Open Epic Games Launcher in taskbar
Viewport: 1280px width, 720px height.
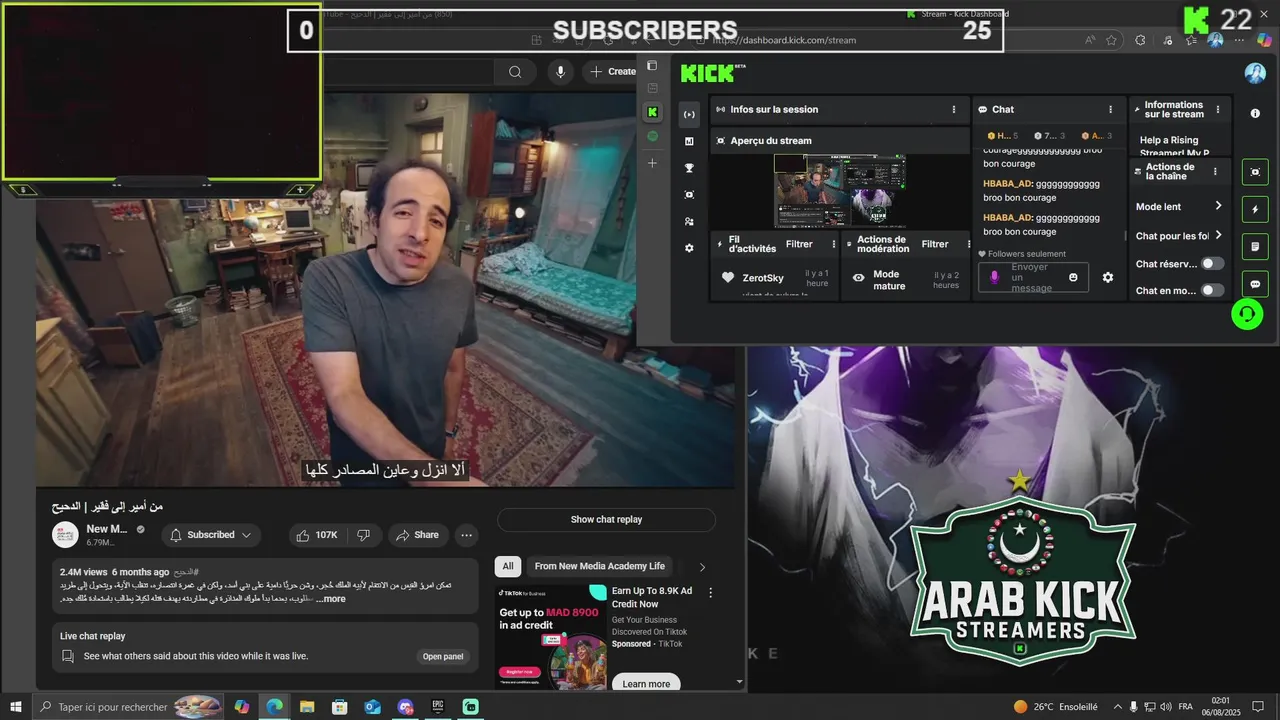click(438, 707)
